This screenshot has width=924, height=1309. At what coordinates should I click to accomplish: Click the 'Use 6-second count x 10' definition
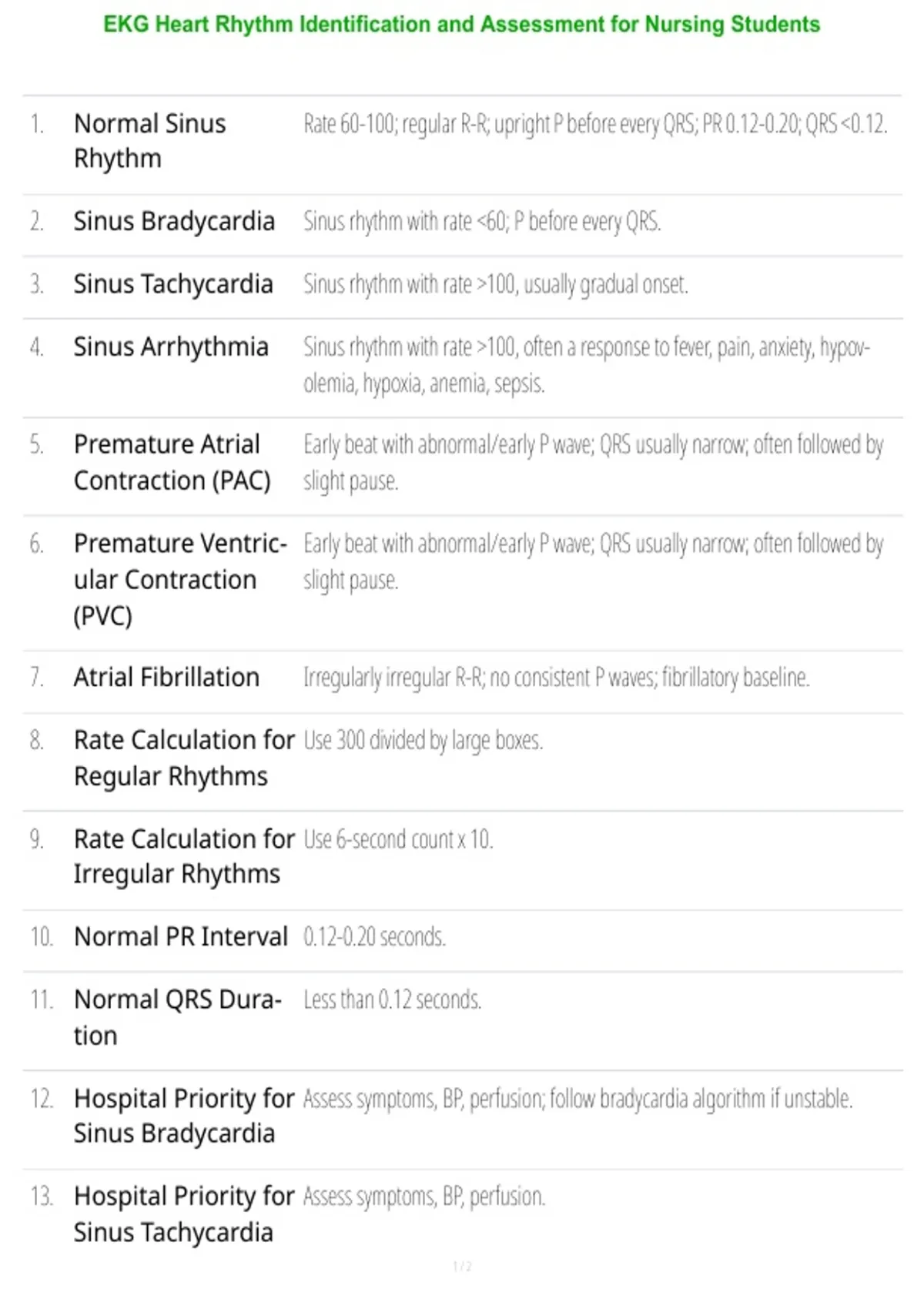(398, 839)
